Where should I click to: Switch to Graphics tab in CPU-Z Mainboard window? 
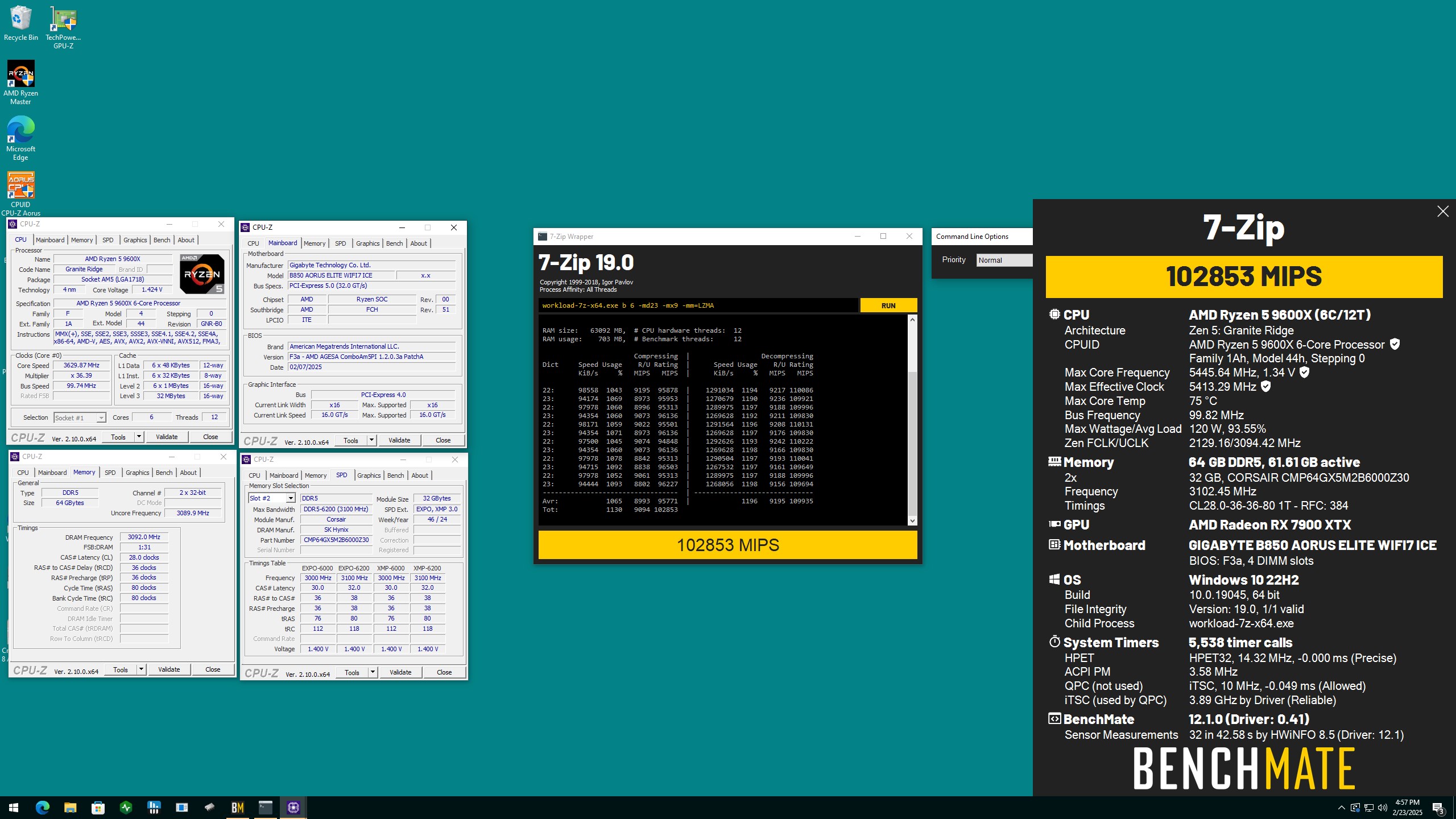[x=367, y=243]
